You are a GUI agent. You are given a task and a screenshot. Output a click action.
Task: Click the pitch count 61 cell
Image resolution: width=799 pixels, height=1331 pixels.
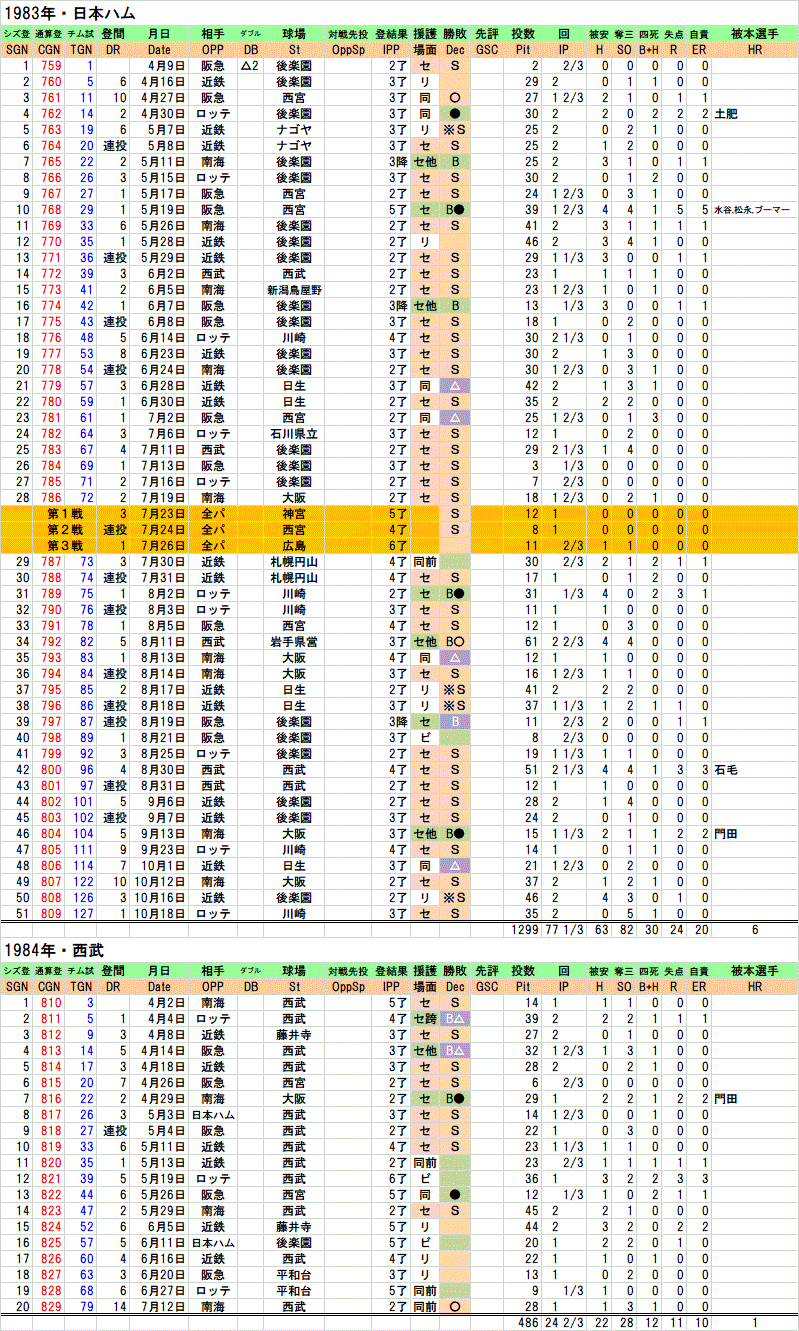click(531, 641)
